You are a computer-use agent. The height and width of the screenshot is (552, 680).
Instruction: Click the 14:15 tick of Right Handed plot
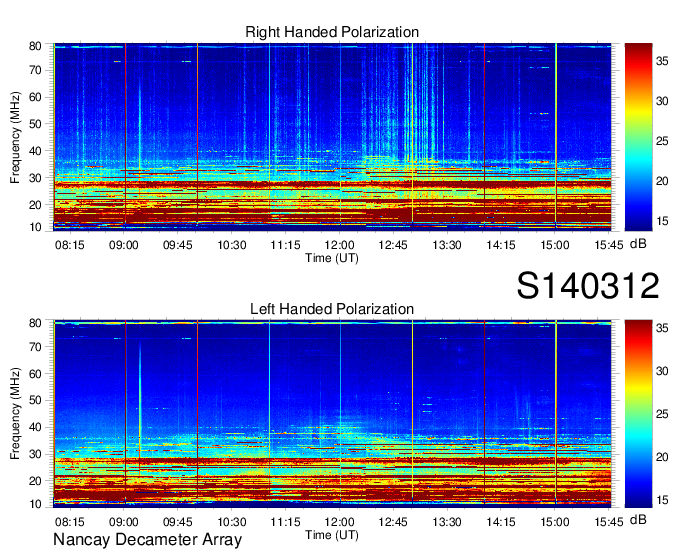(x=501, y=245)
